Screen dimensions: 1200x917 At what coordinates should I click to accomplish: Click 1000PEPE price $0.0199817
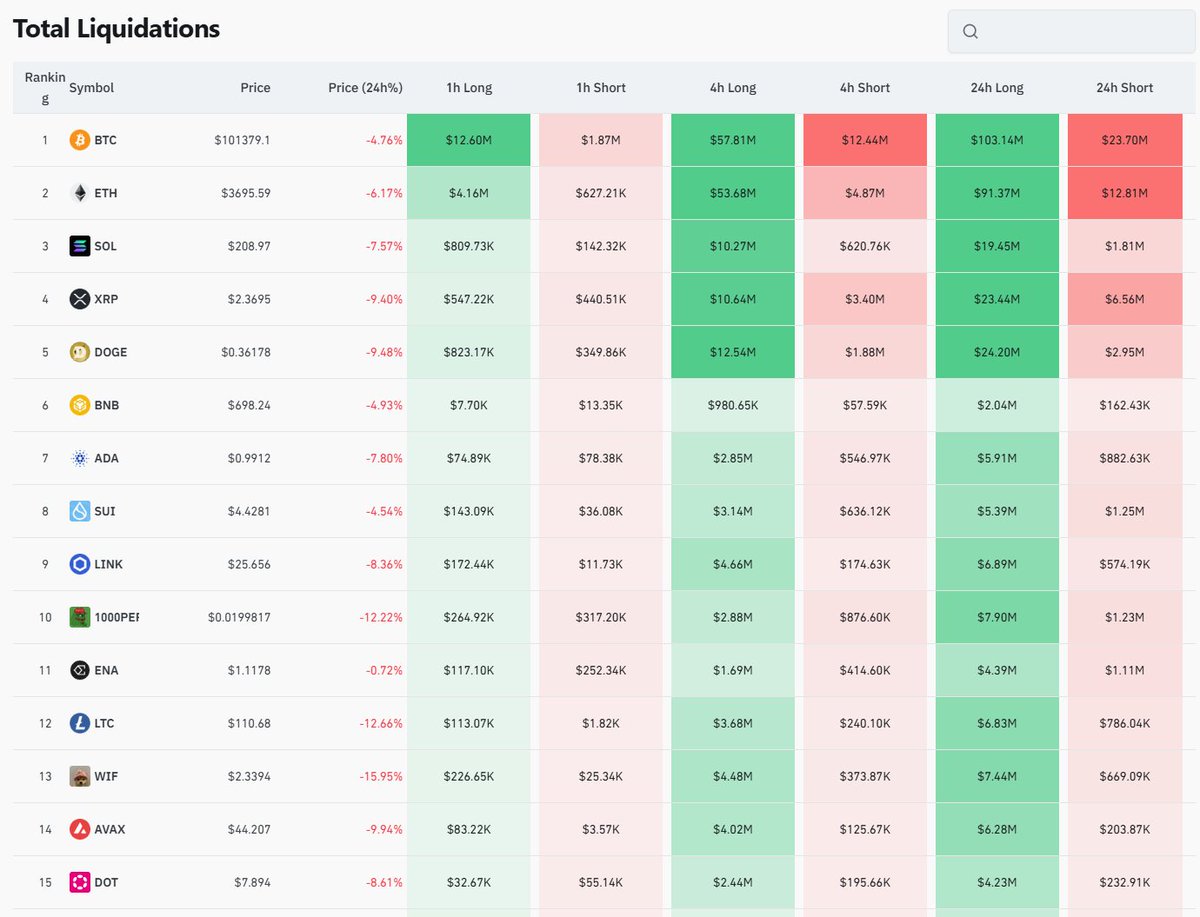(x=239, y=617)
